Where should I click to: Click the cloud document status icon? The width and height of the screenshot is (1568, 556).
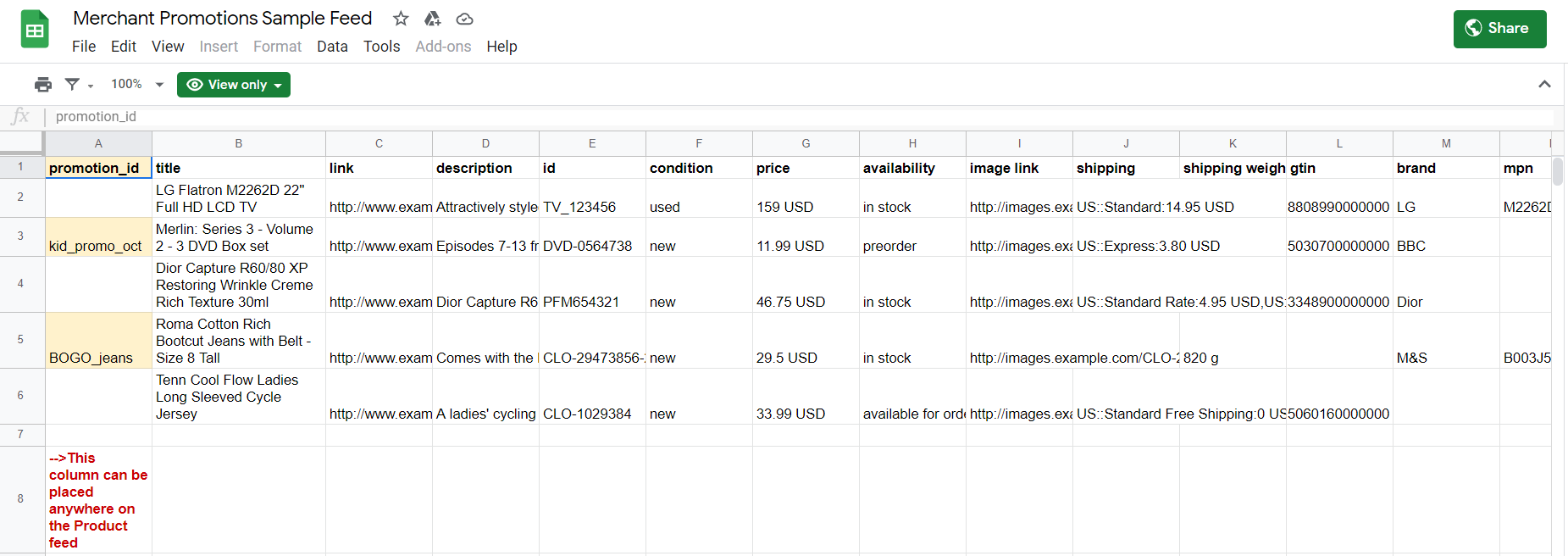[x=464, y=19]
